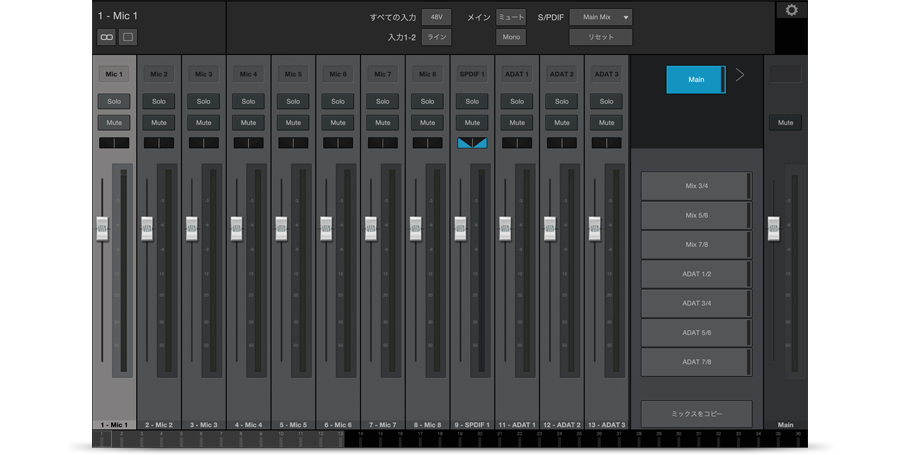
Task: Toggle the stereo link icon for Mic 1
Action: point(106,37)
